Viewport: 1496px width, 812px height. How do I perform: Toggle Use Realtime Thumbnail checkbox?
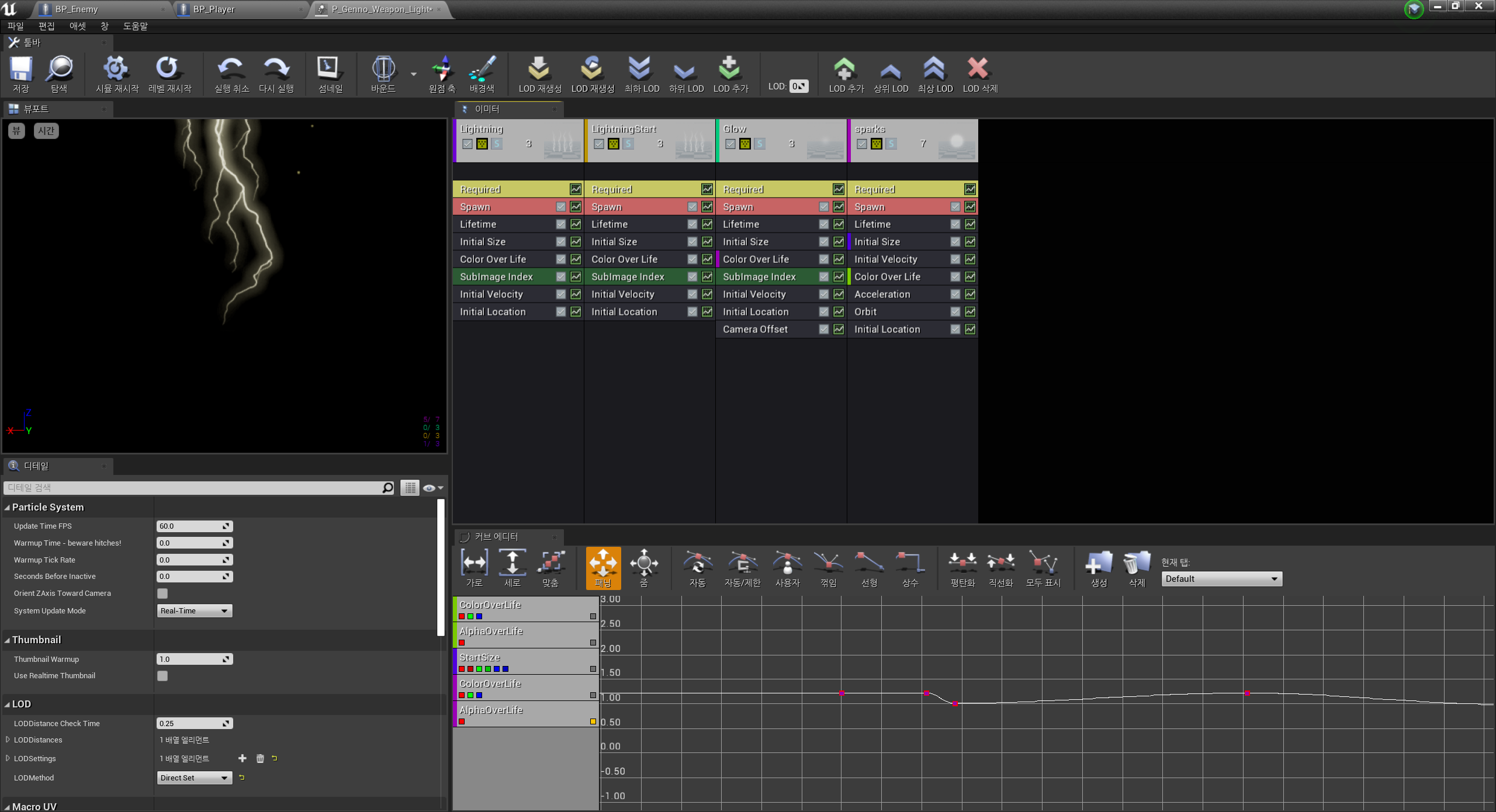point(162,676)
